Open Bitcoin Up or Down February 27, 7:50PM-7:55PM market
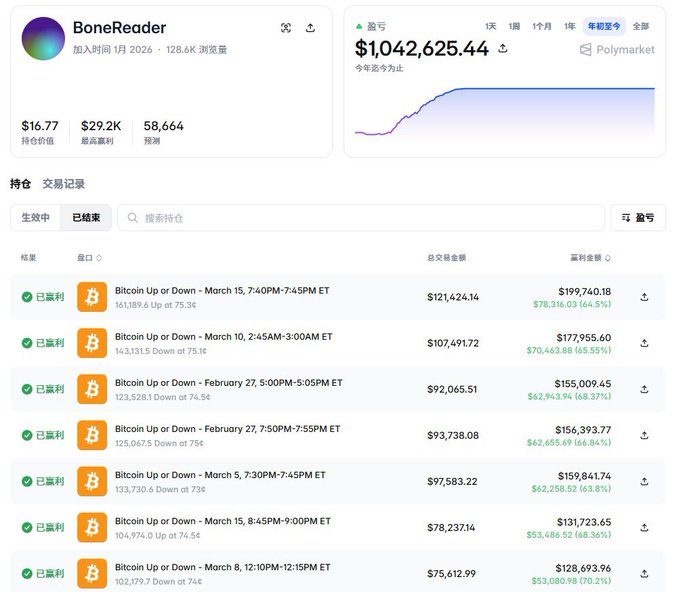The width and height of the screenshot is (679, 592). (227, 429)
